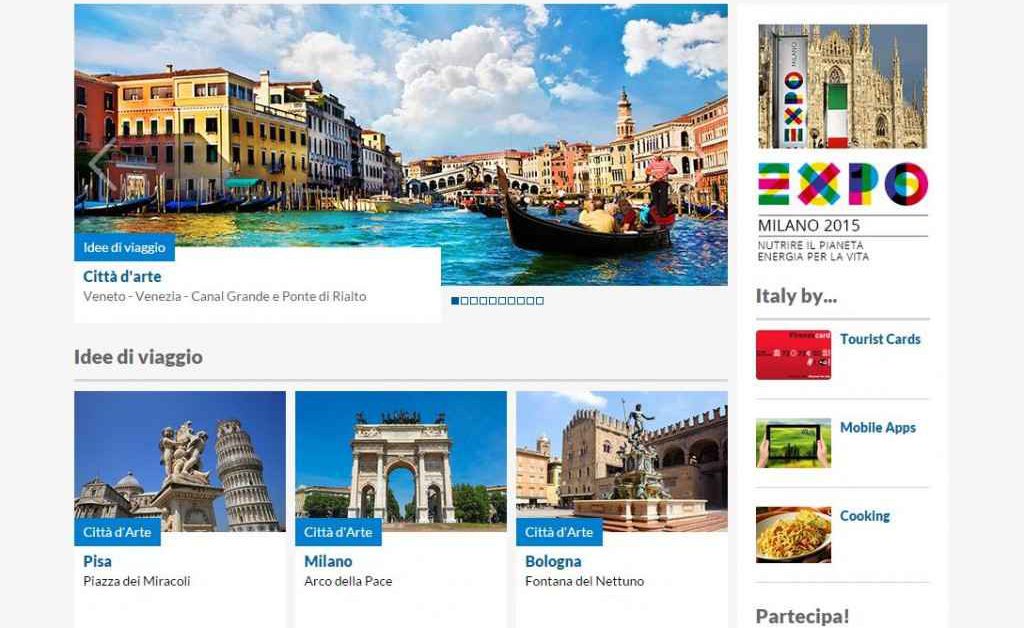Open the Cooking pasta dish image

(x=793, y=535)
